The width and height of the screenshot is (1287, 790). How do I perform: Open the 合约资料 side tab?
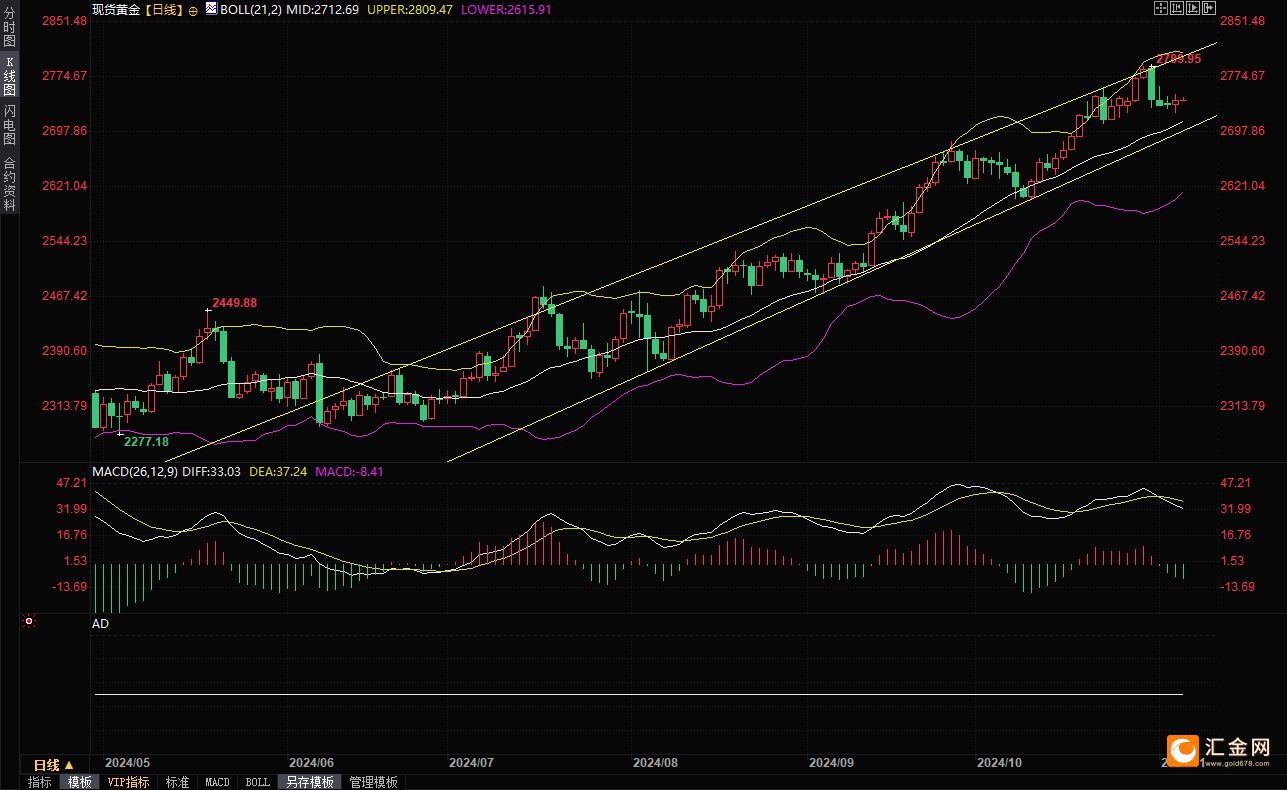(9, 183)
